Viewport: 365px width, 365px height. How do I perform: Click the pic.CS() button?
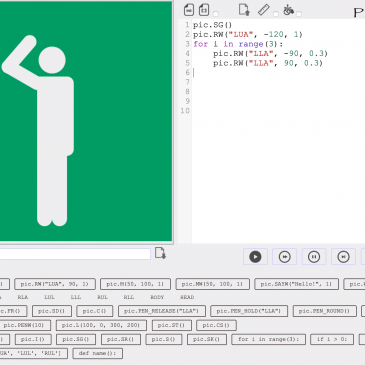[x=216, y=325]
